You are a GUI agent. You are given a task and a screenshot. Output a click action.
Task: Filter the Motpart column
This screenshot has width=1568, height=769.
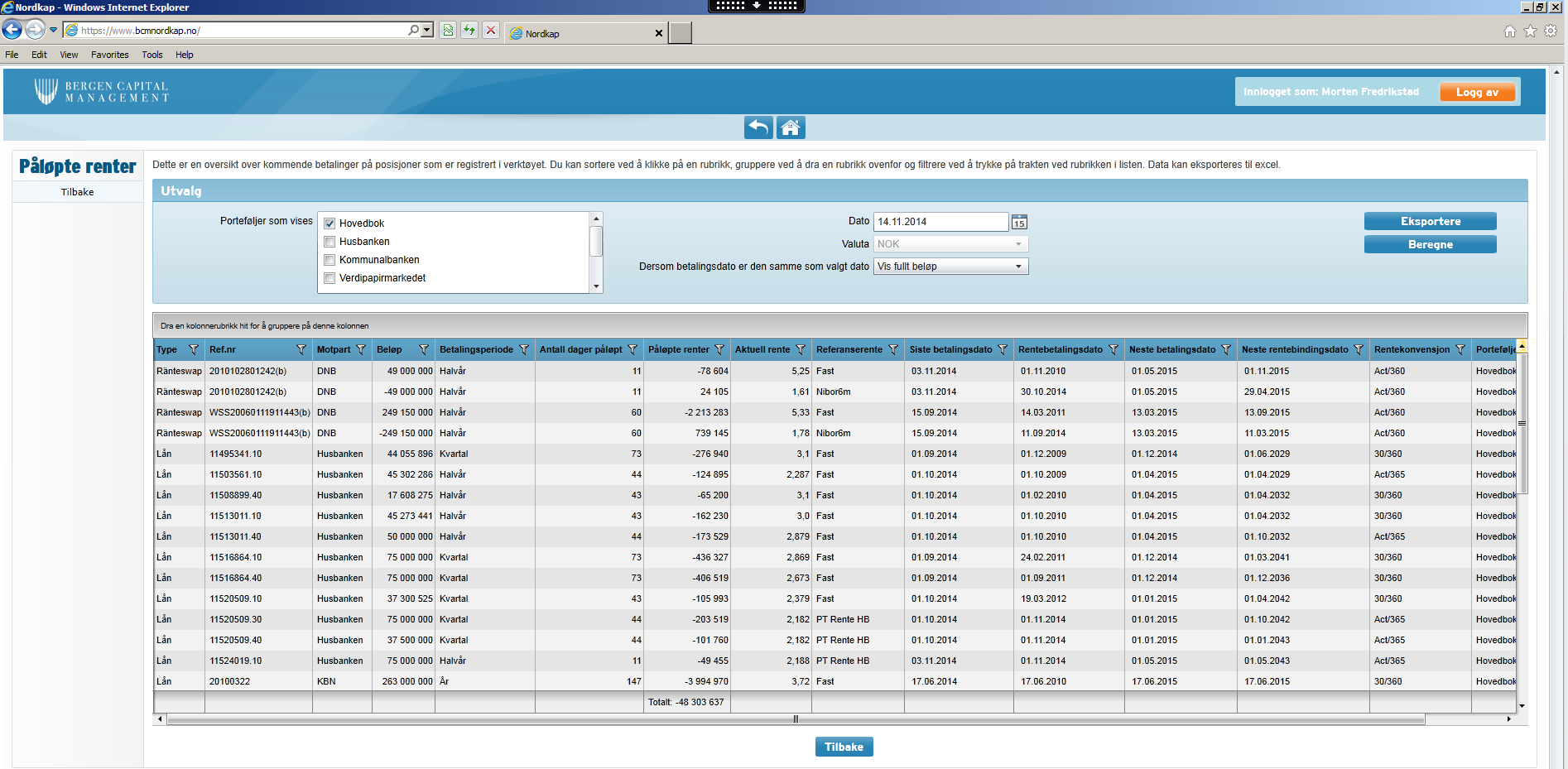point(361,349)
